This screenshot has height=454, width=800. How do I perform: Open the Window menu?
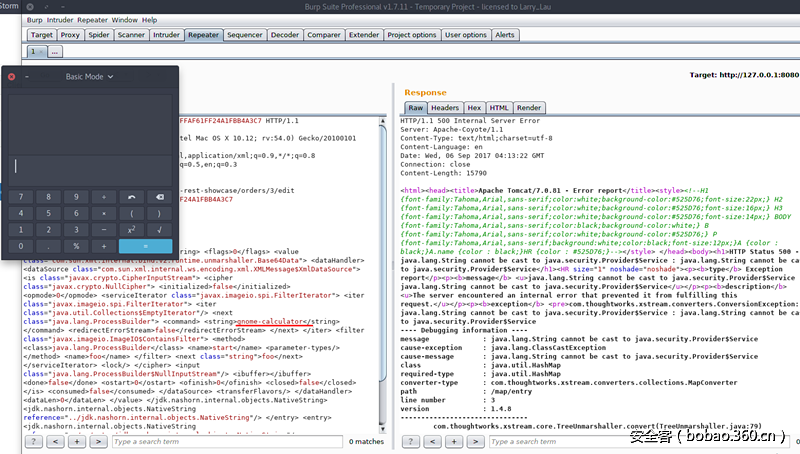[125, 20]
